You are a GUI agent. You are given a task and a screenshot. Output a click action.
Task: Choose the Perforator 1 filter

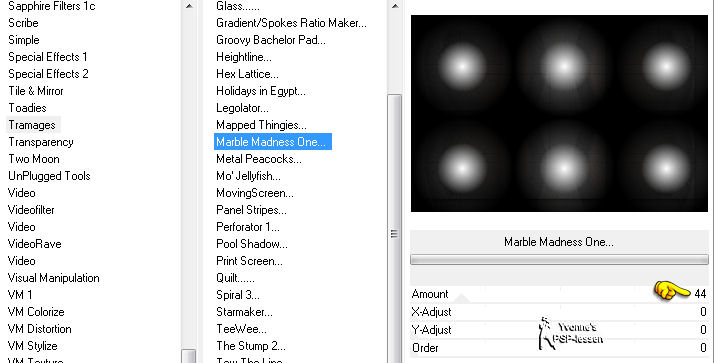(248, 227)
